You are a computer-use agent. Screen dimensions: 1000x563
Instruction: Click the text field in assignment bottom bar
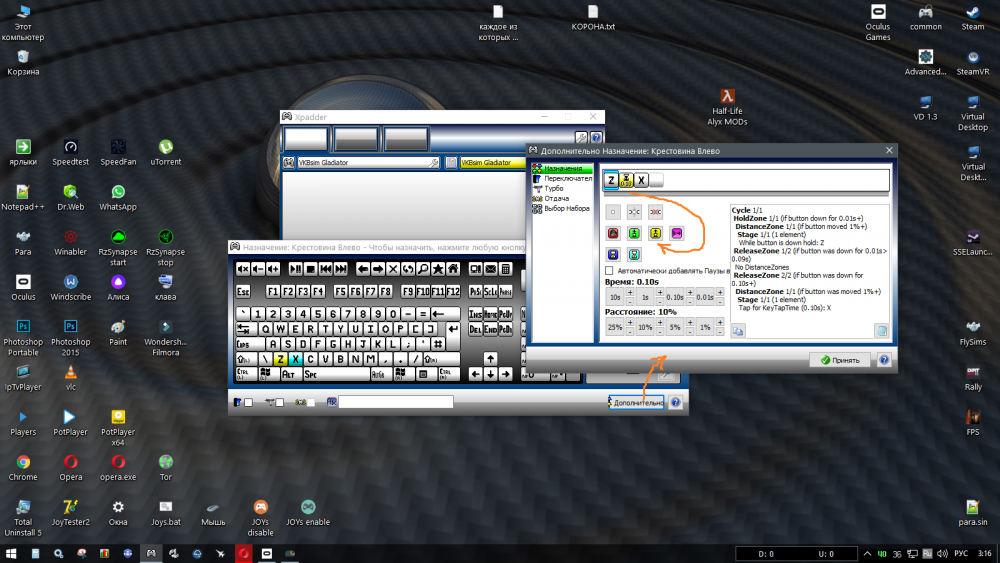point(396,402)
